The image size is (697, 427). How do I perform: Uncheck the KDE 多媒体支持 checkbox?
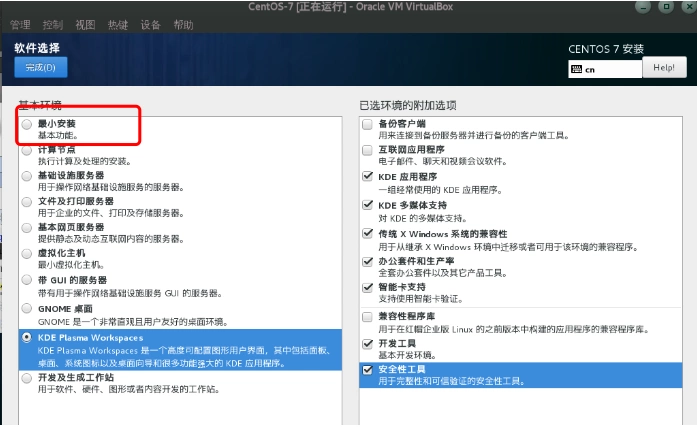367,205
